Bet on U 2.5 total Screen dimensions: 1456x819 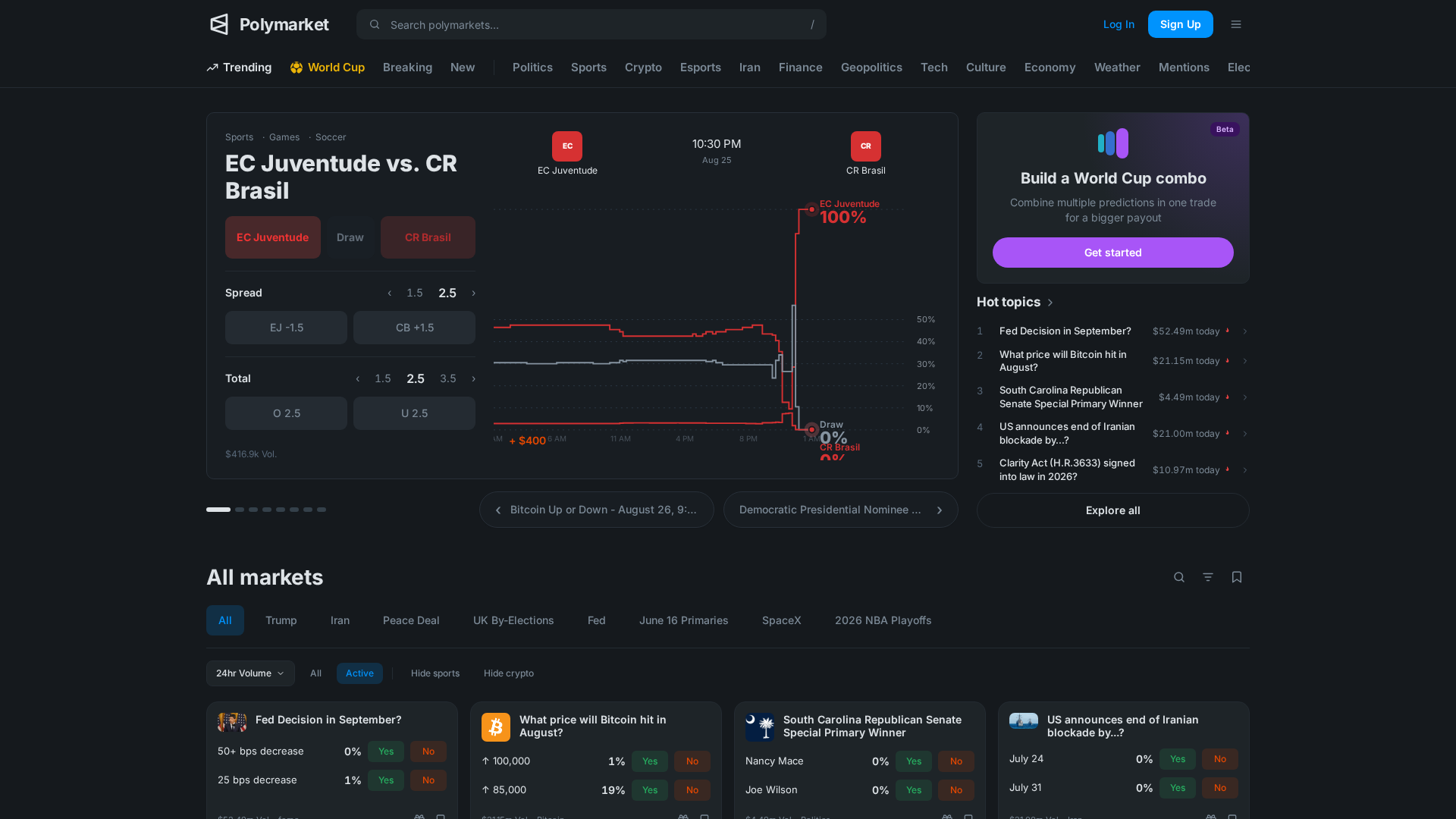[415, 413]
